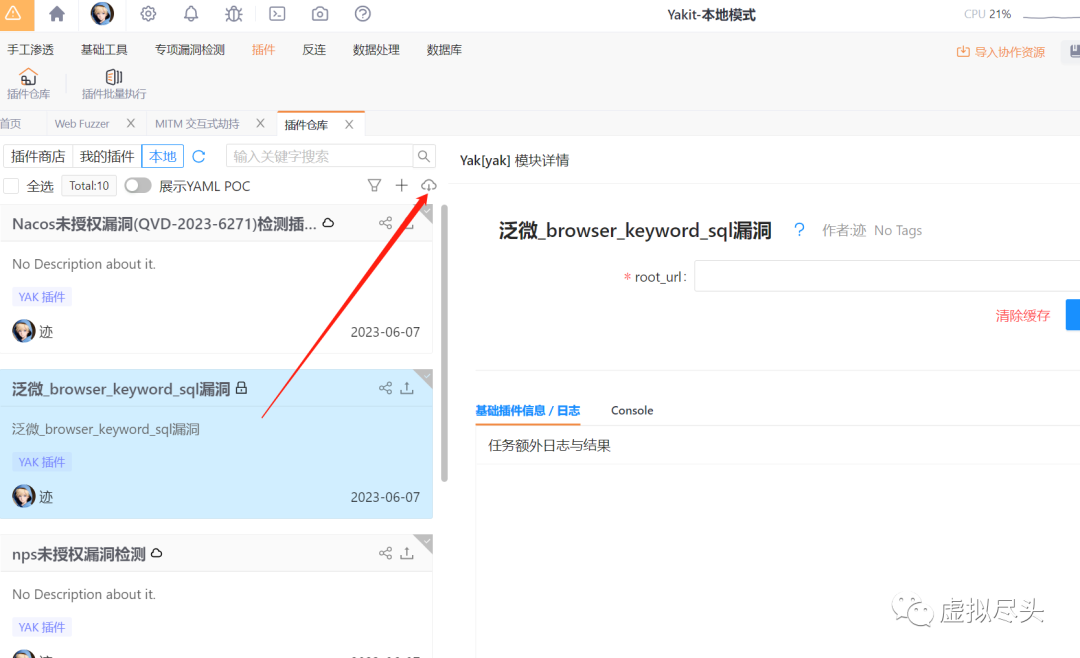1080x658 pixels.
Task: Click the orange warning triangle icon
Action: pos(13,14)
